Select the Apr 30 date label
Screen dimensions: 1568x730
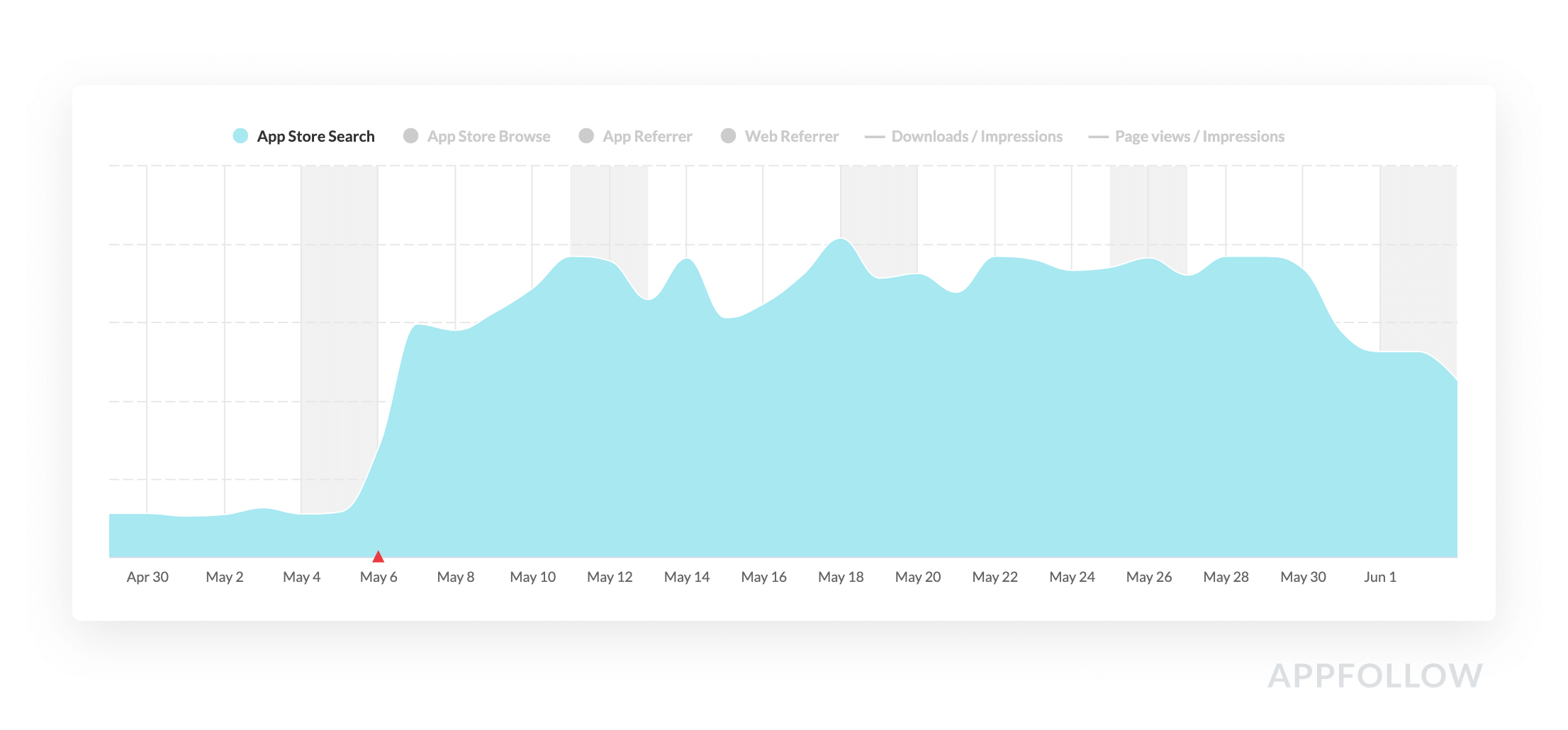coord(147,577)
